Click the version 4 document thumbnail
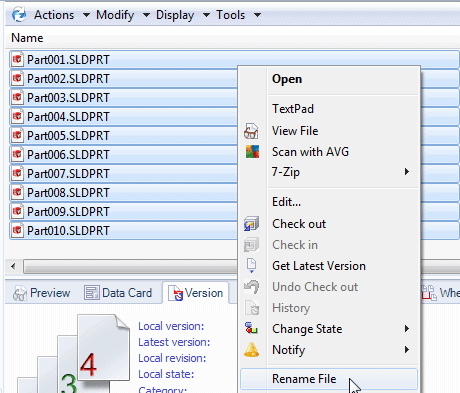The height and width of the screenshot is (393, 460). 103,347
